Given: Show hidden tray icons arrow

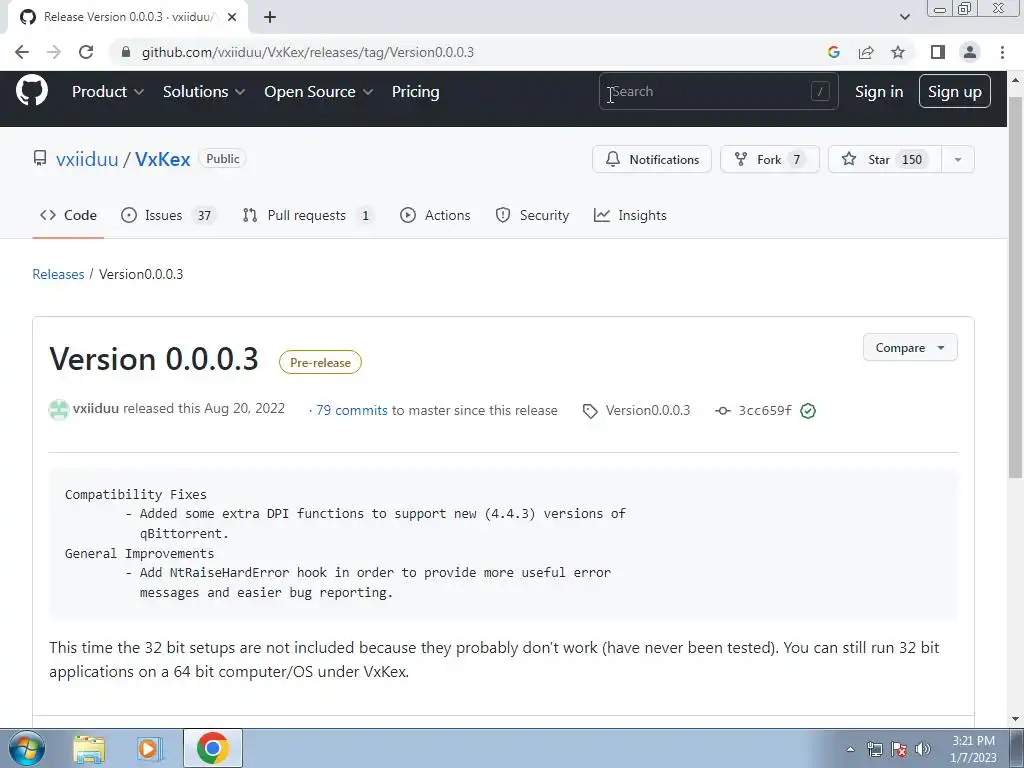Looking at the screenshot, I should (850, 749).
